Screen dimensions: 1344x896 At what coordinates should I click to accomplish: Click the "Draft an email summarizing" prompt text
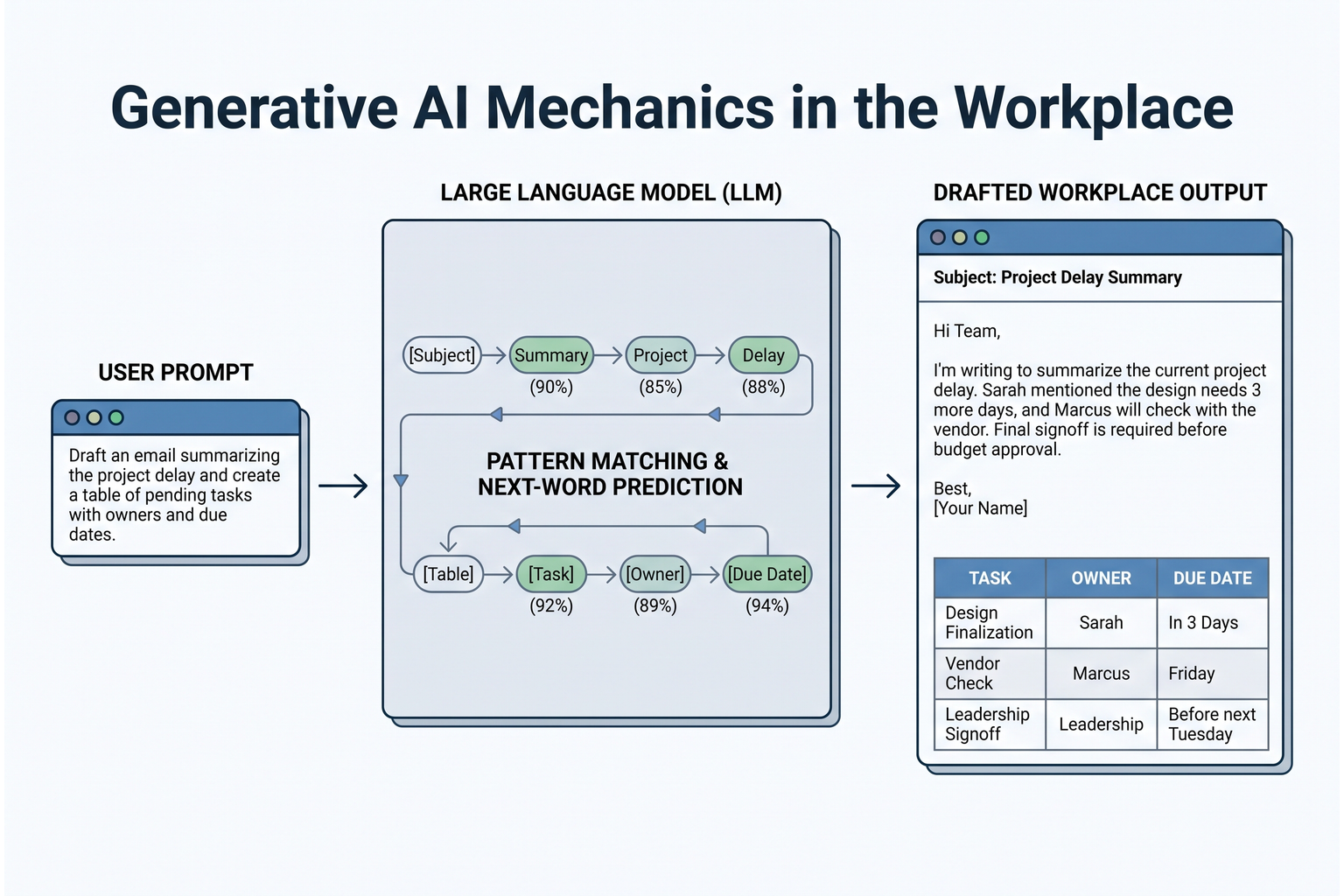[x=174, y=456]
